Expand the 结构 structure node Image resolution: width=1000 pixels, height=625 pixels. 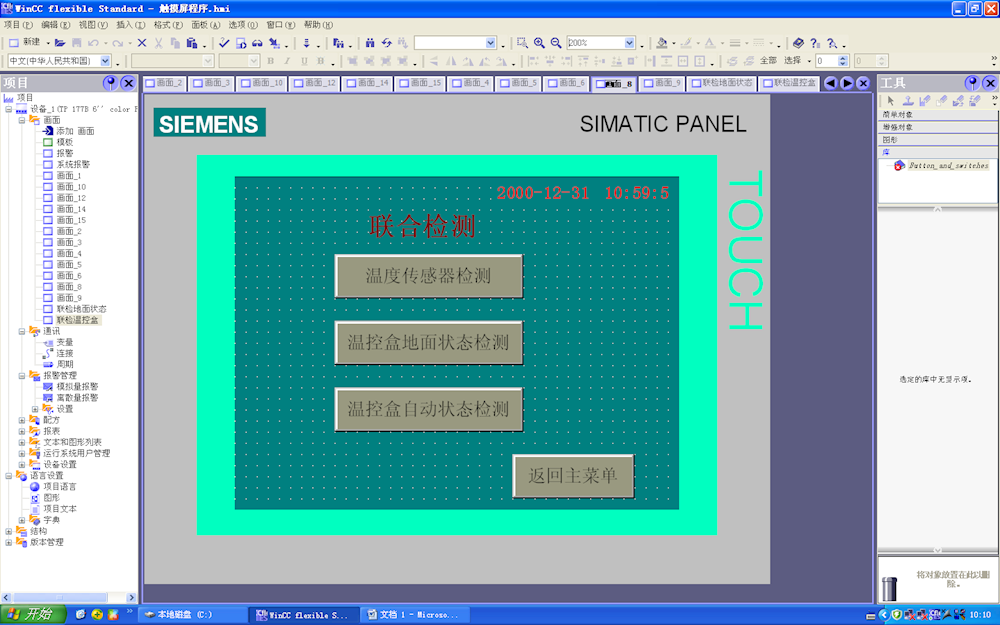coord(8,531)
